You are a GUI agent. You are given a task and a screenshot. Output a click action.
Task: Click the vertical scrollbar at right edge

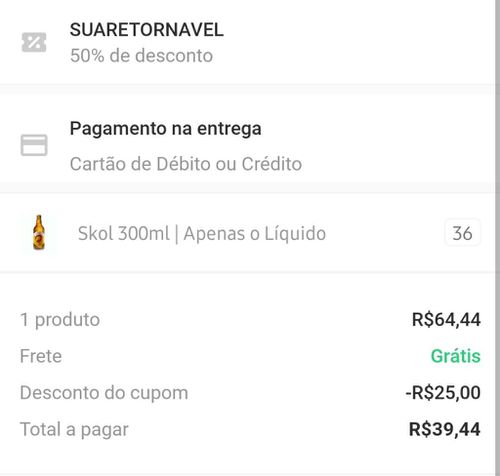tap(497, 238)
